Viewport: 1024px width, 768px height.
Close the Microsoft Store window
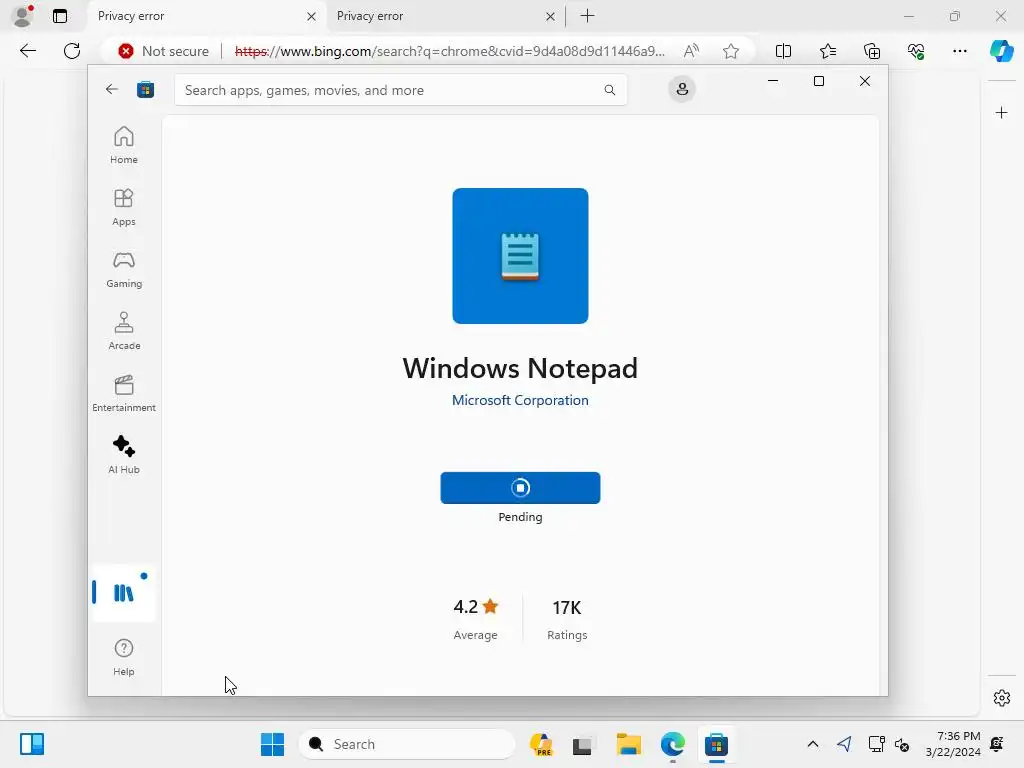[865, 81]
